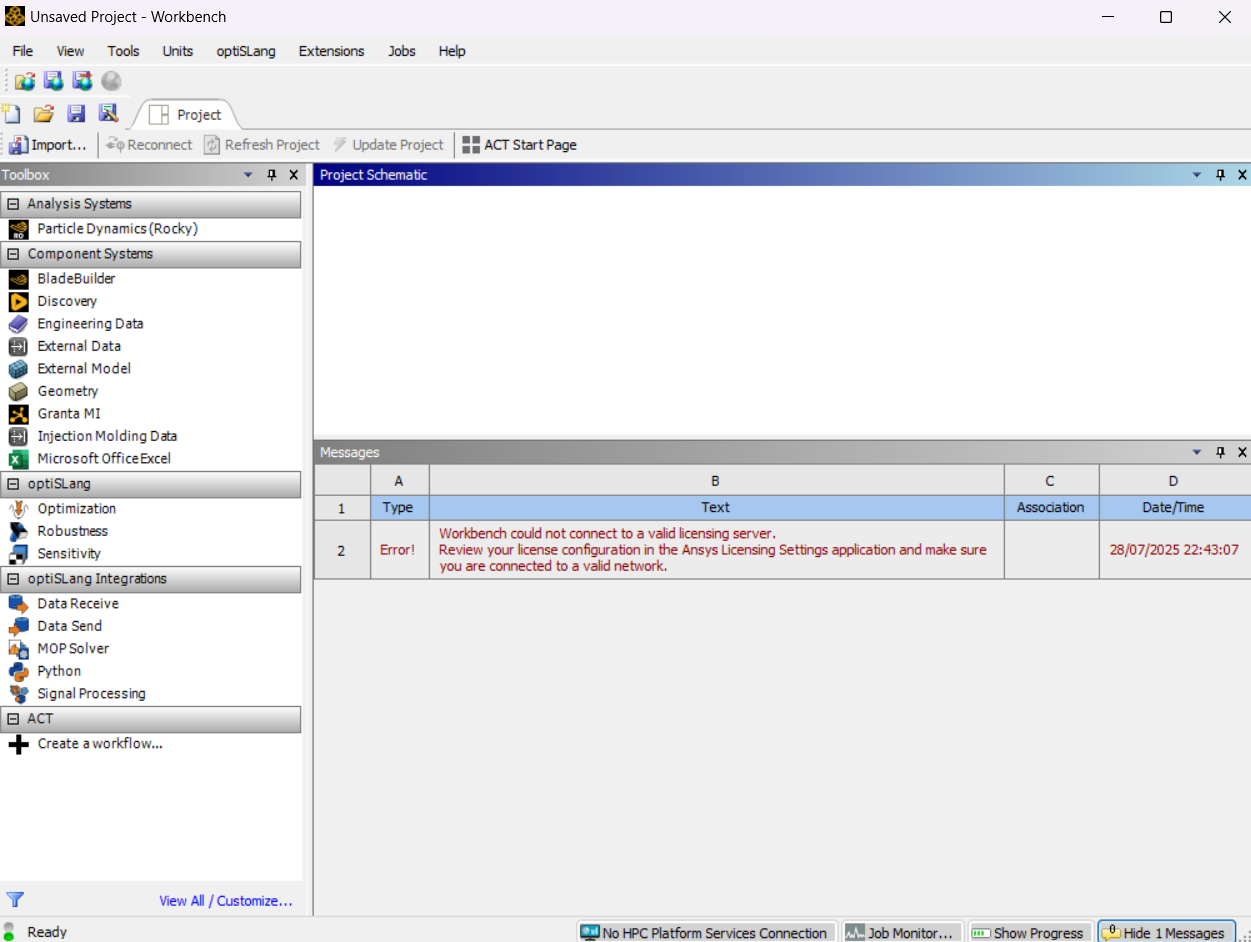Click the Save As floppy-with-pencil icon

point(108,114)
